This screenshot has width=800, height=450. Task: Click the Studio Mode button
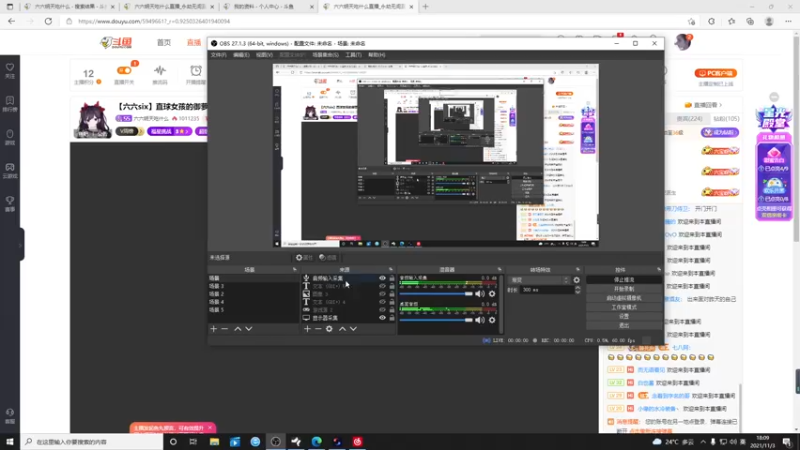[x=624, y=308]
